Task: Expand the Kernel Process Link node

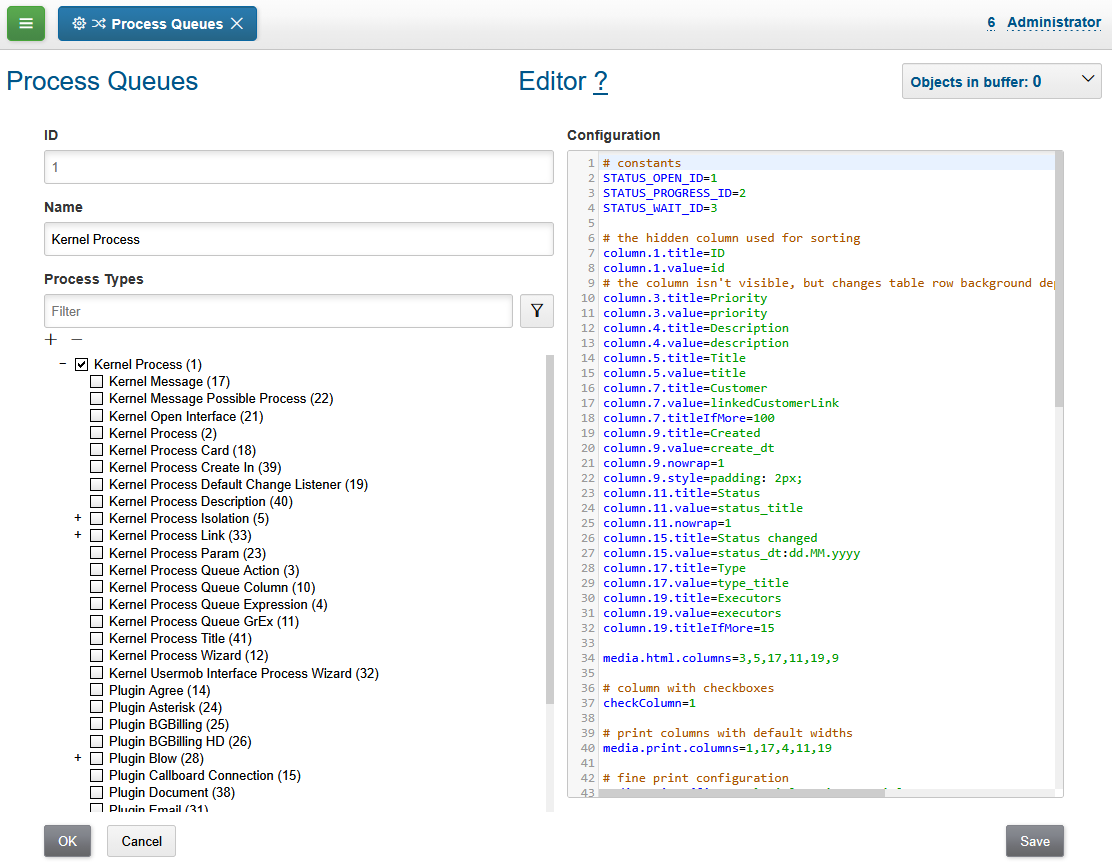Action: click(78, 536)
